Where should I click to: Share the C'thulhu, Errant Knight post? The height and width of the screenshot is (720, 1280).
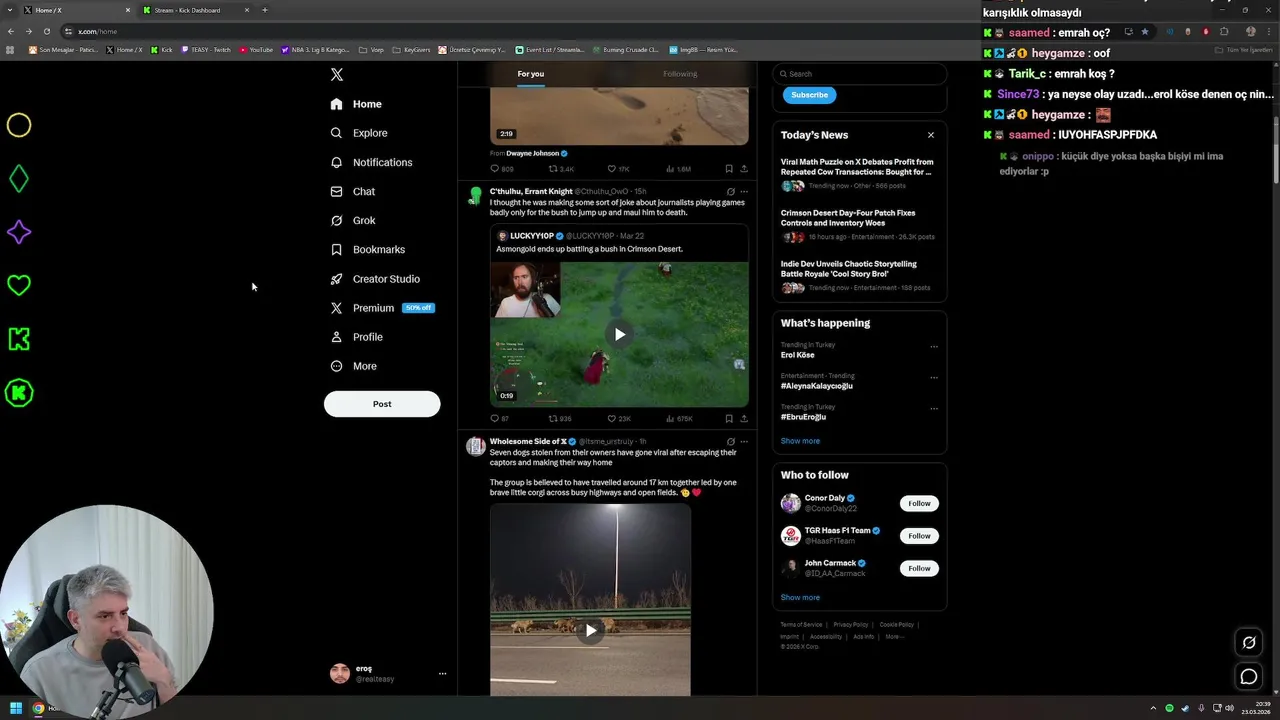tap(744, 419)
